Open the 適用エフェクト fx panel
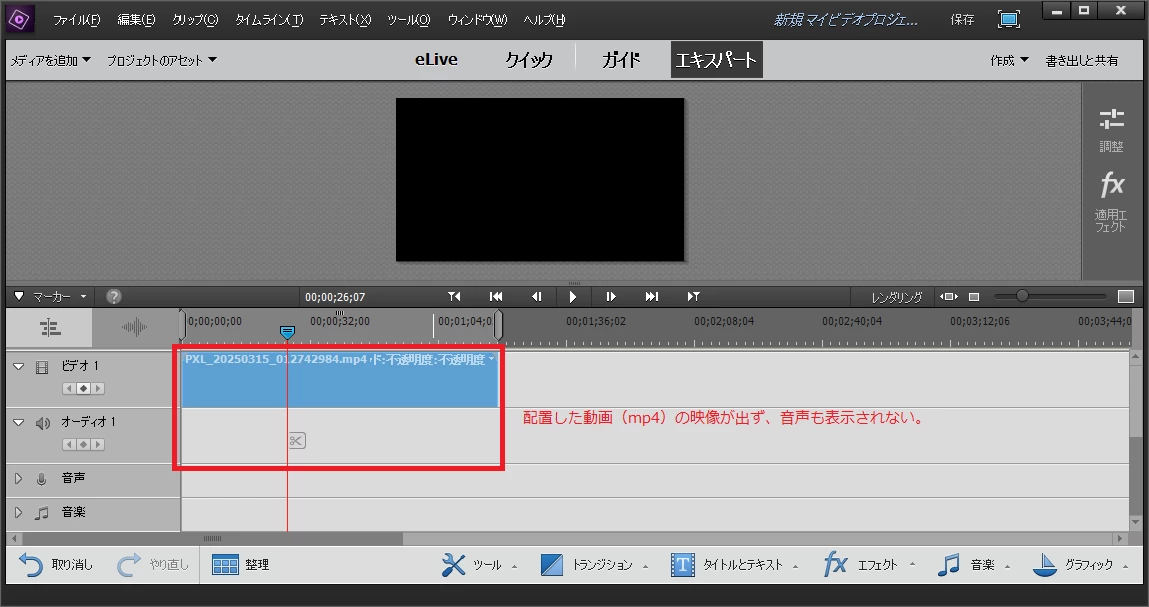 click(x=1111, y=202)
